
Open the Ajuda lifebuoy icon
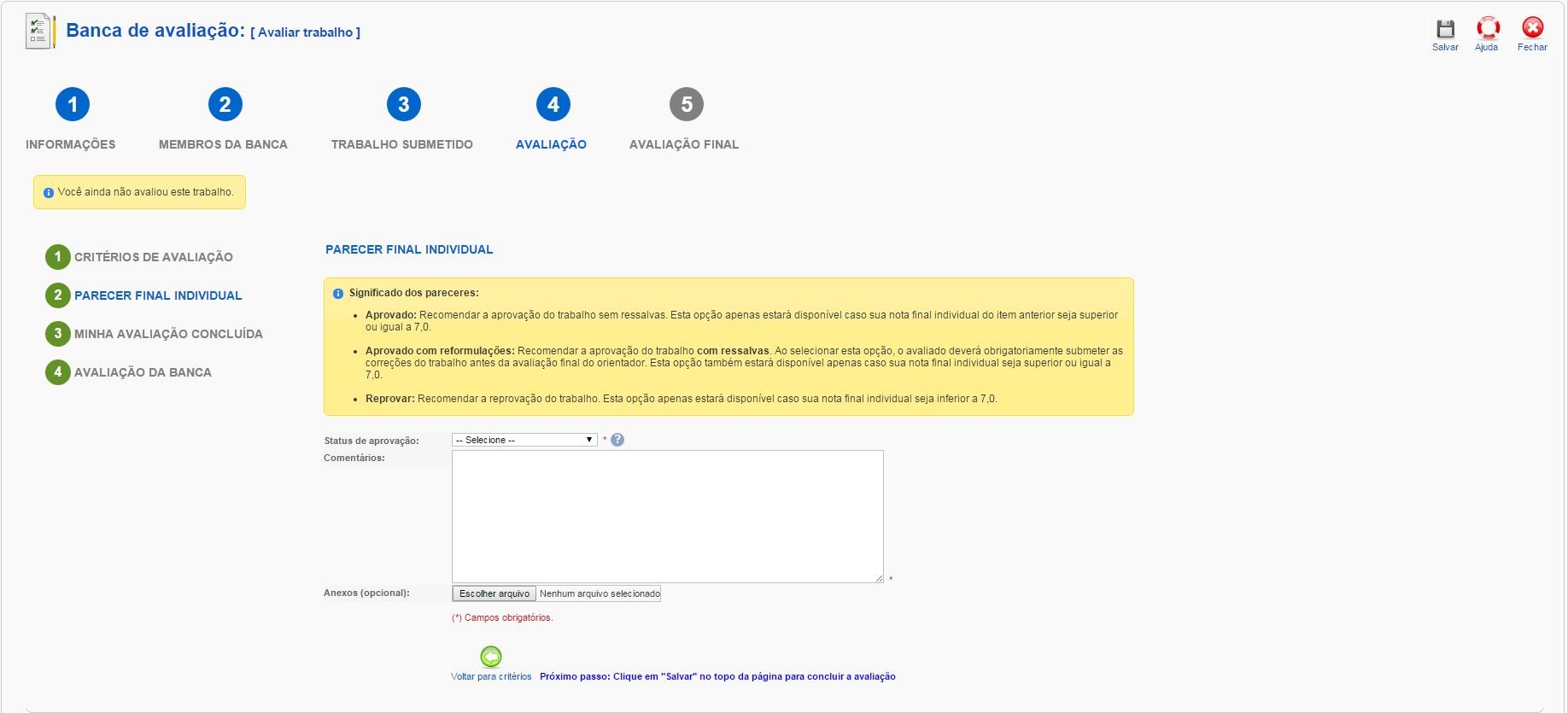coord(1488,29)
